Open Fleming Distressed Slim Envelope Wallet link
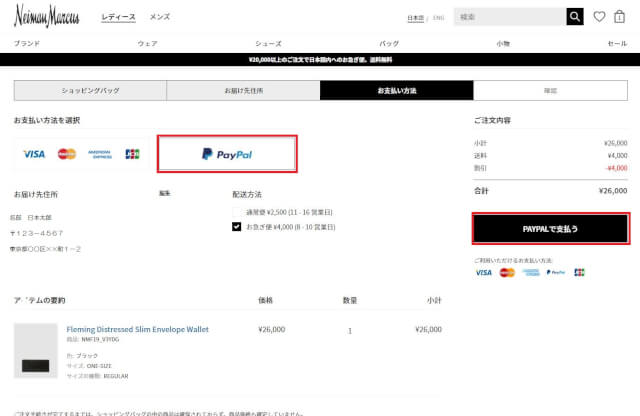 pyautogui.click(x=137, y=329)
